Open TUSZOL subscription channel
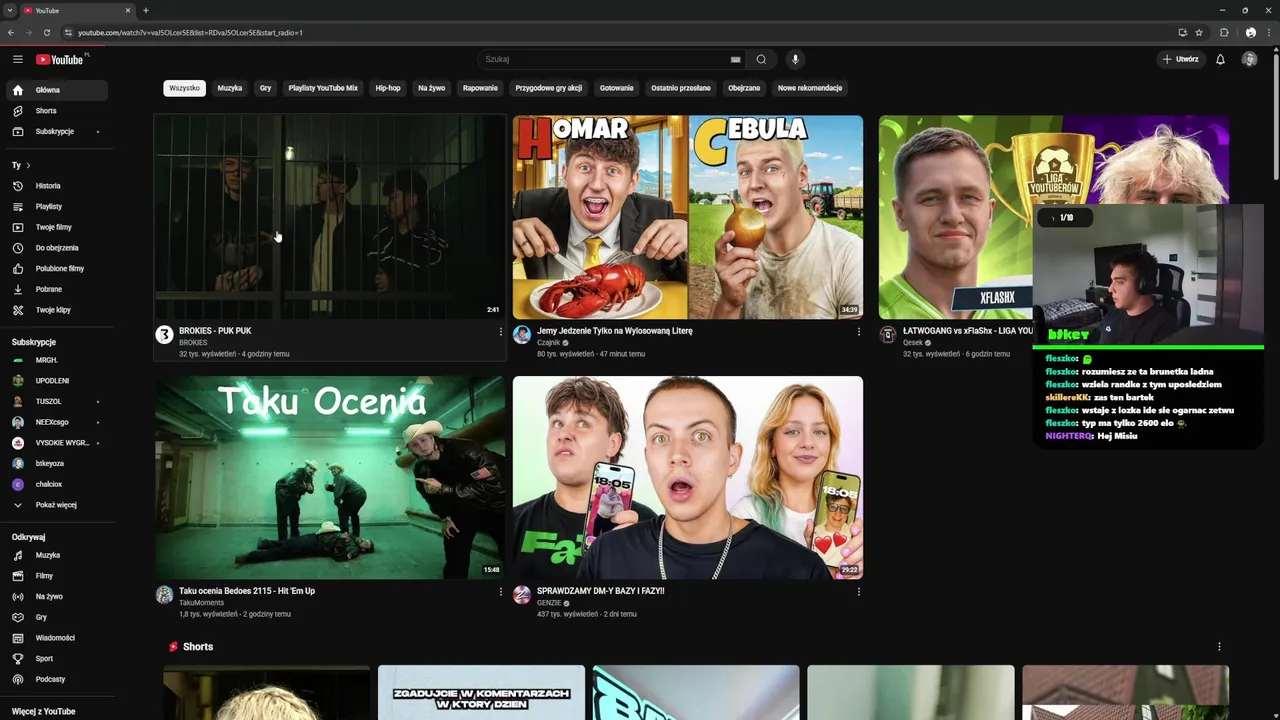 pos(57,401)
